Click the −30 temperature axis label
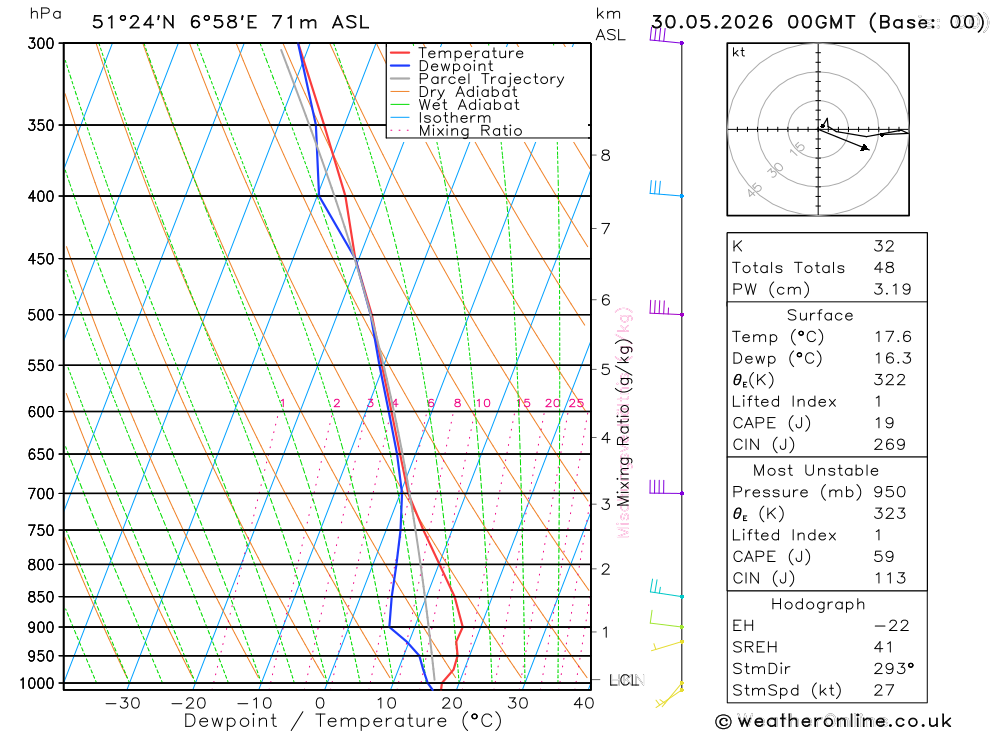Image resolution: width=1000 pixels, height=733 pixels. point(122,703)
